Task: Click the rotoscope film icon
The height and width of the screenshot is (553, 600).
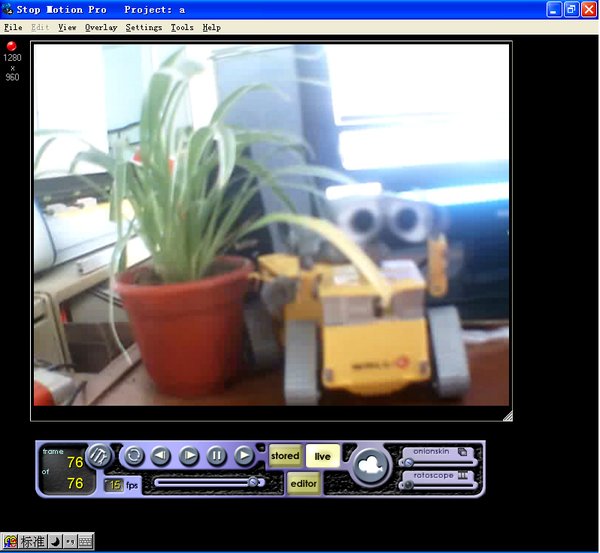Action: tap(463, 475)
